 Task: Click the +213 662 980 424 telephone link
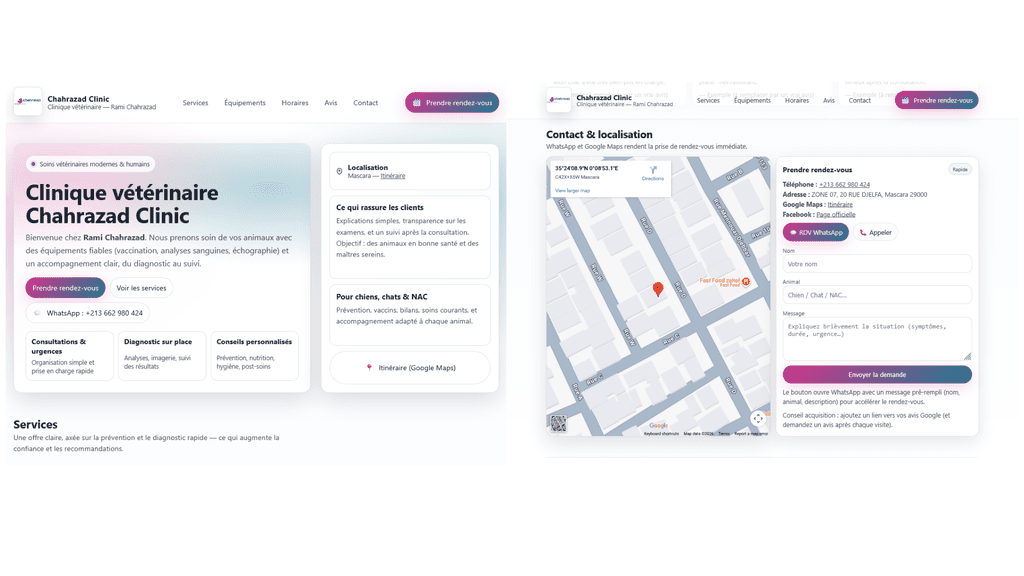tap(844, 185)
